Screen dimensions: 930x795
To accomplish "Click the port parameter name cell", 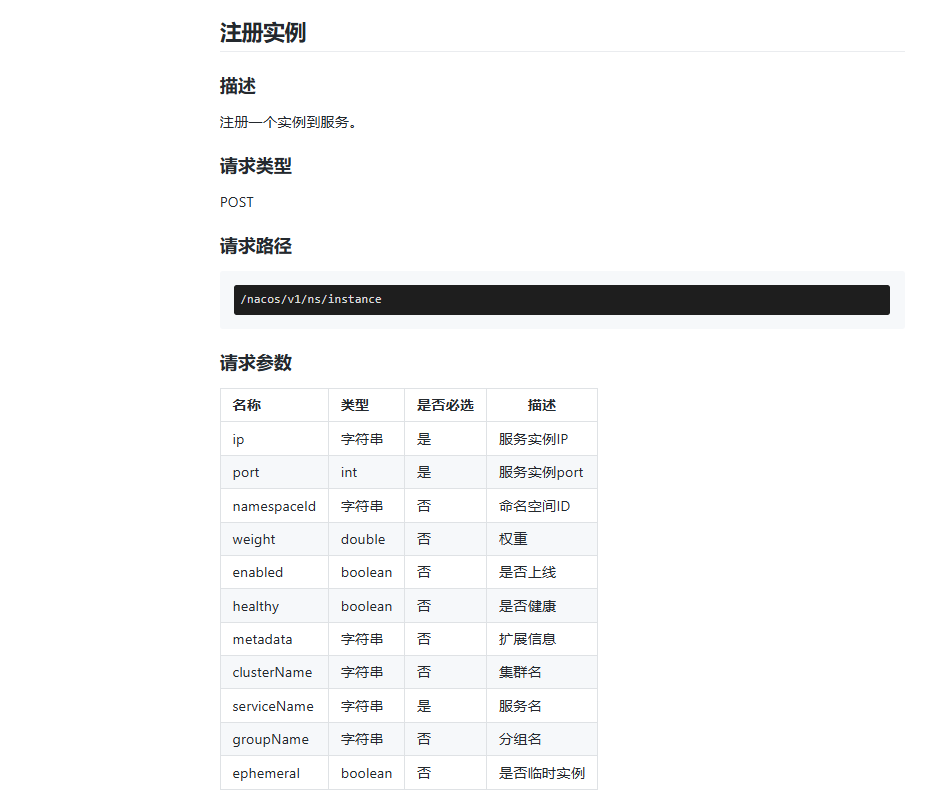I will [274, 472].
